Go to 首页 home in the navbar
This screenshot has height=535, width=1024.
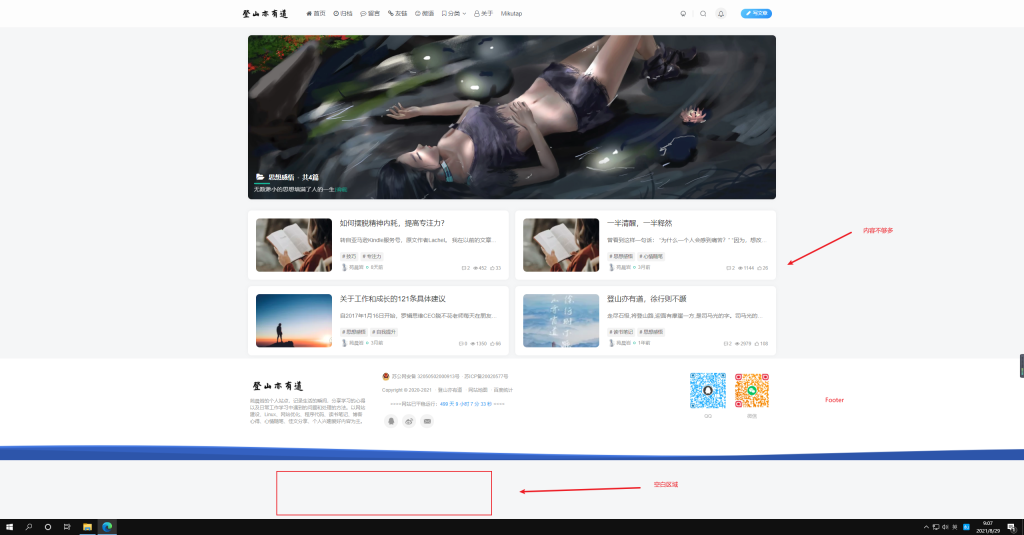tap(316, 13)
